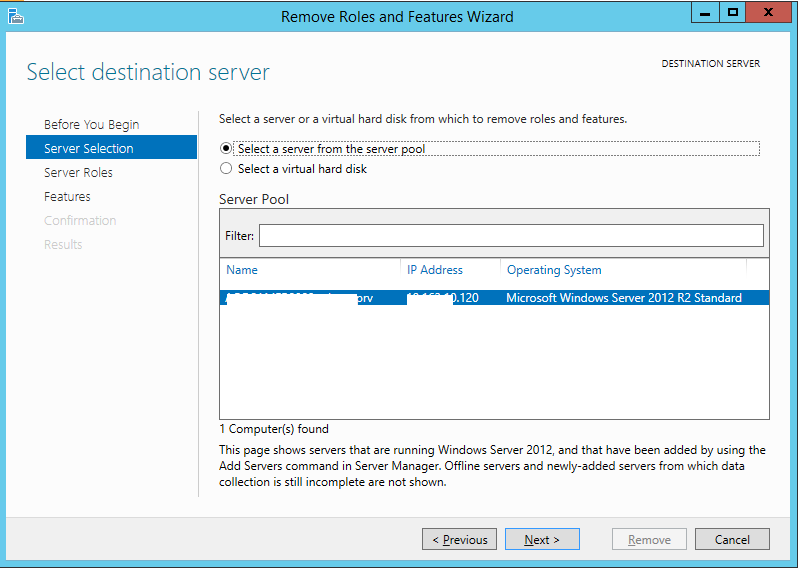
Task: Go to the Server Selection step
Action: tap(111, 148)
